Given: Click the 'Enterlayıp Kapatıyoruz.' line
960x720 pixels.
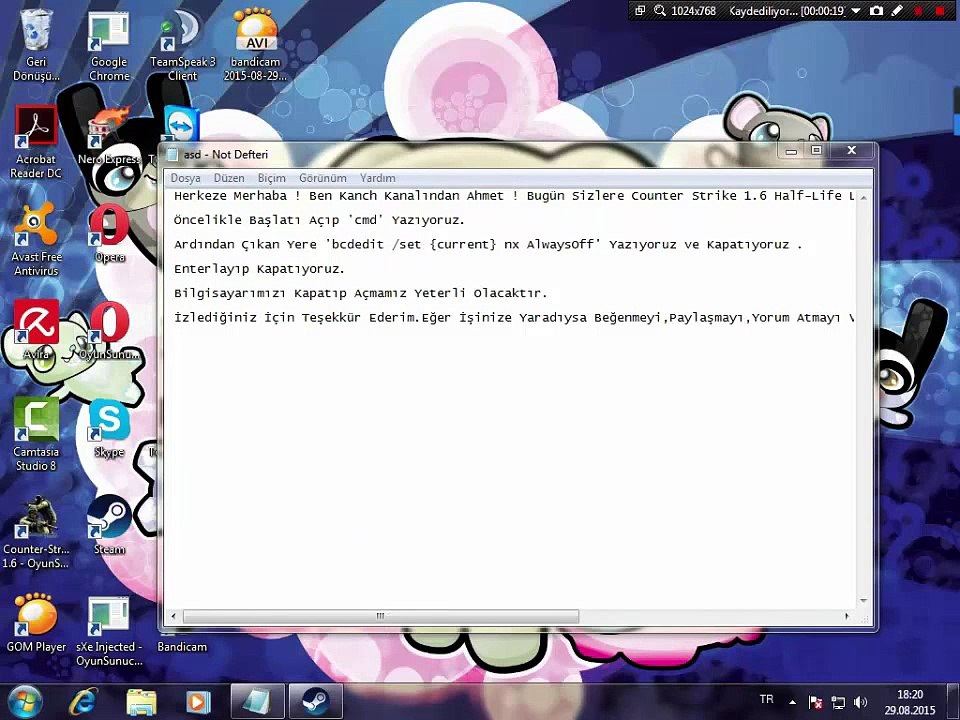Looking at the screenshot, I should 259,269.
